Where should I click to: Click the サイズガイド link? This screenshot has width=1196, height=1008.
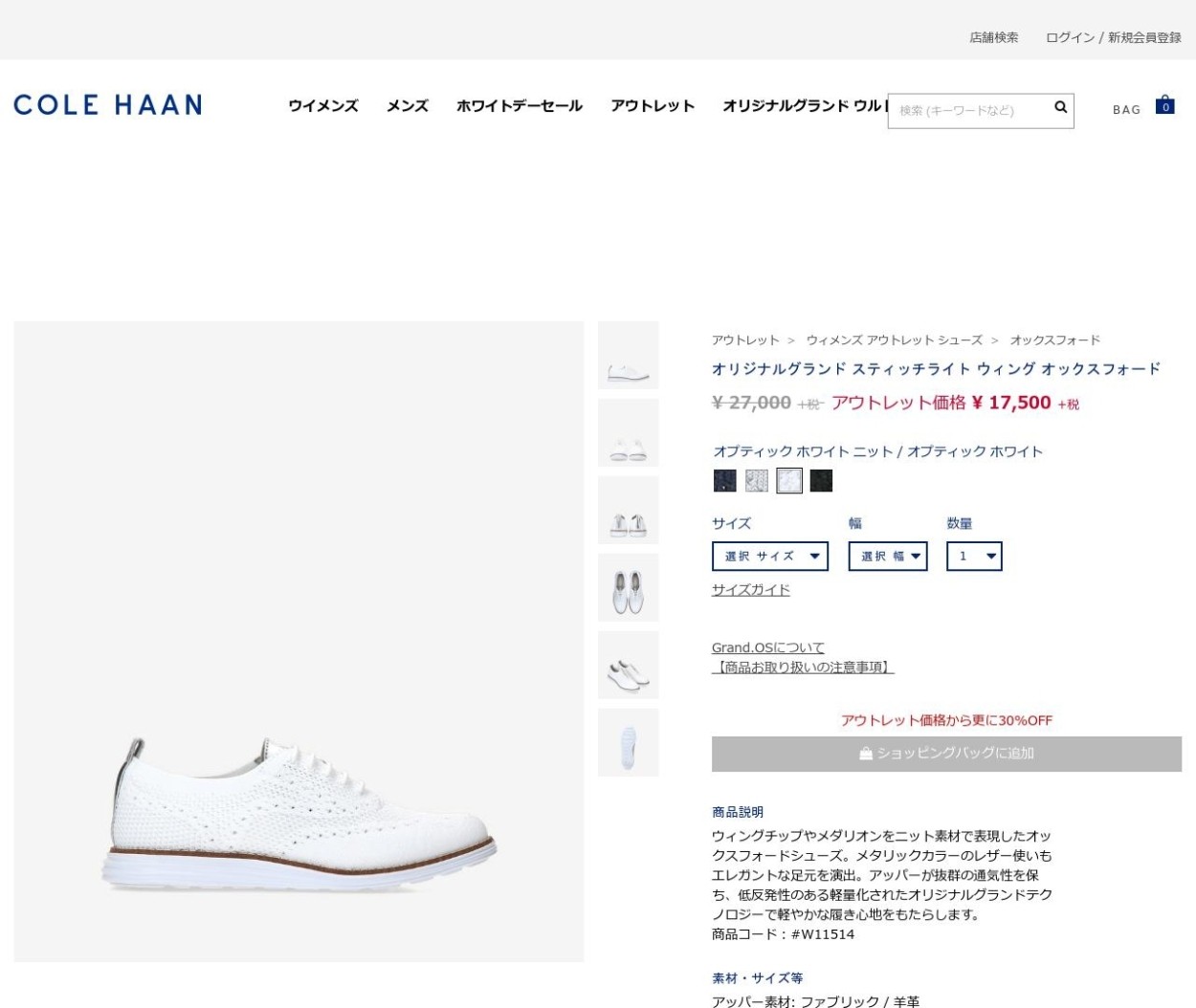coord(751,590)
